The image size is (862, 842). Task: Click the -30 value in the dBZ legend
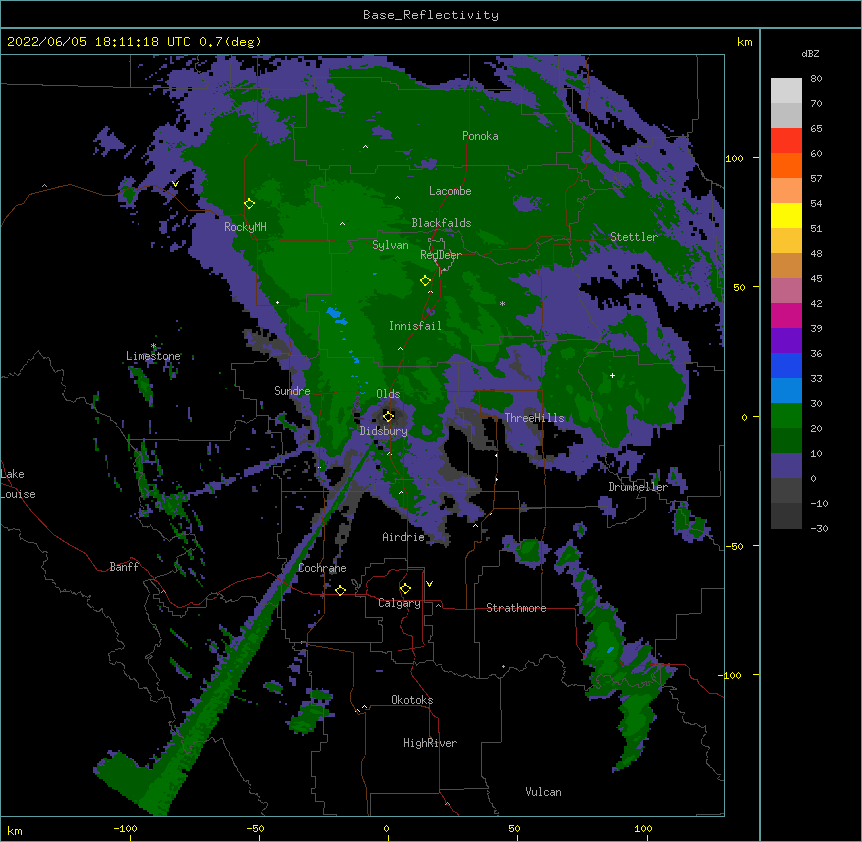819,528
